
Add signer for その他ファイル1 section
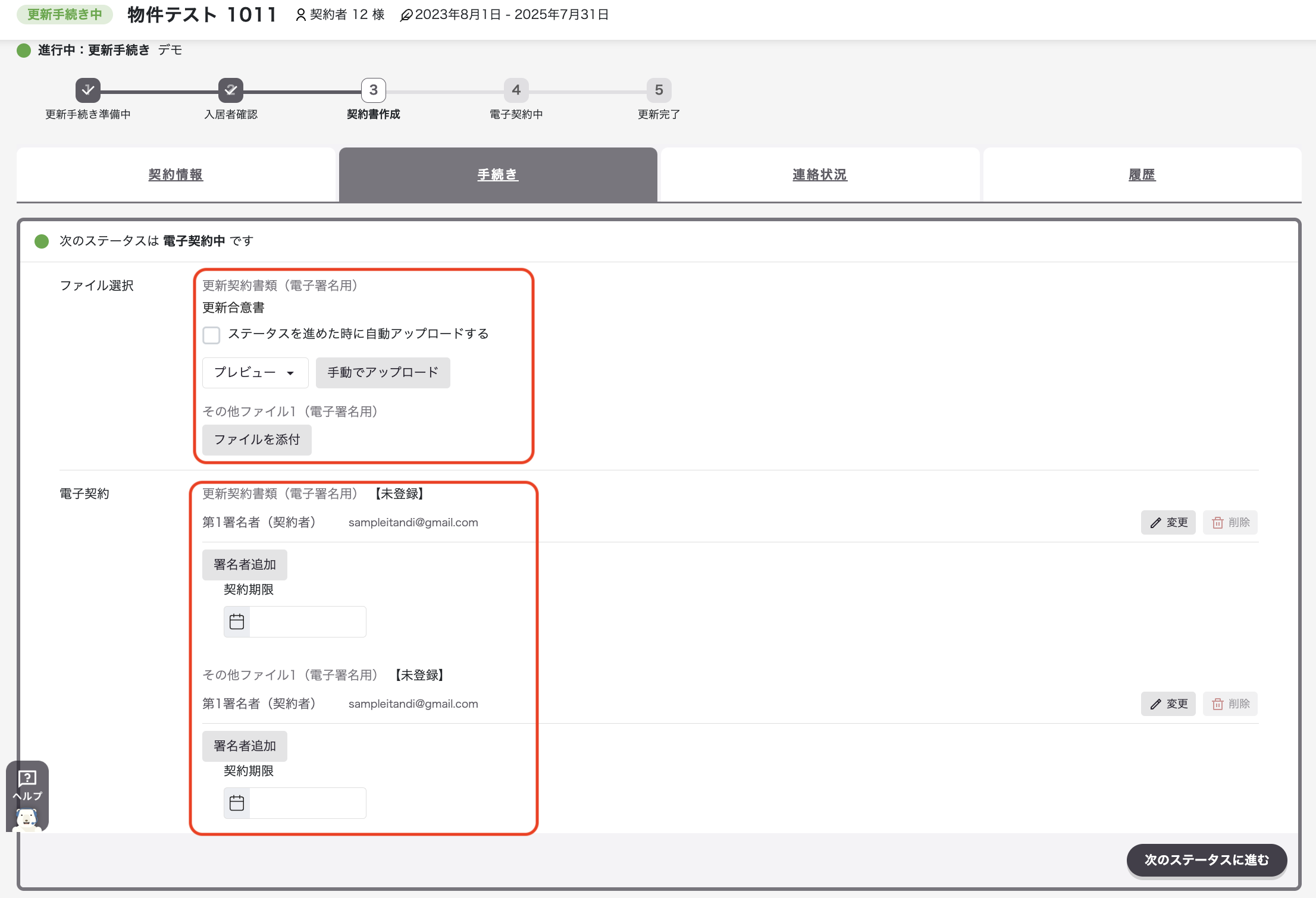245,746
